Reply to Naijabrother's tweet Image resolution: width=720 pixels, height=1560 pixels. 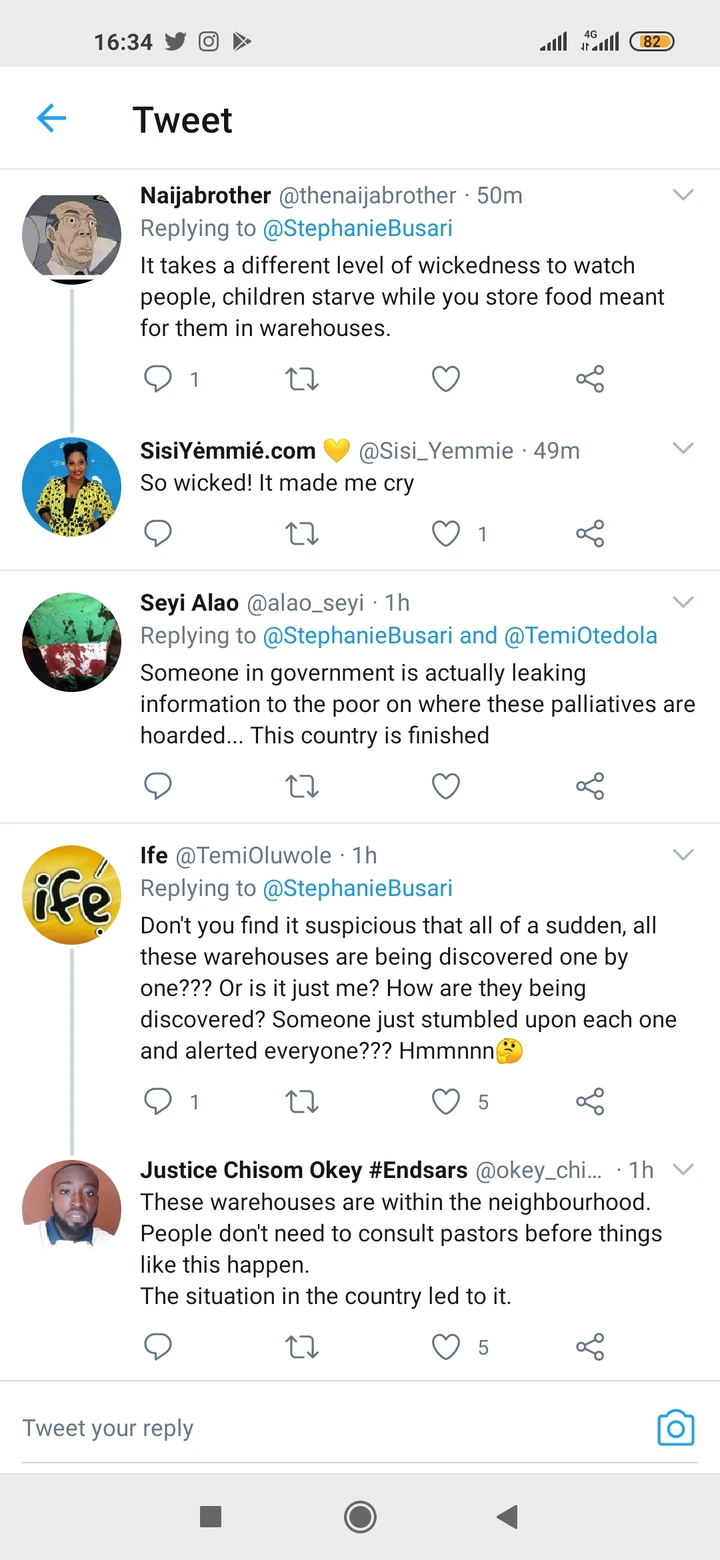[158, 379]
